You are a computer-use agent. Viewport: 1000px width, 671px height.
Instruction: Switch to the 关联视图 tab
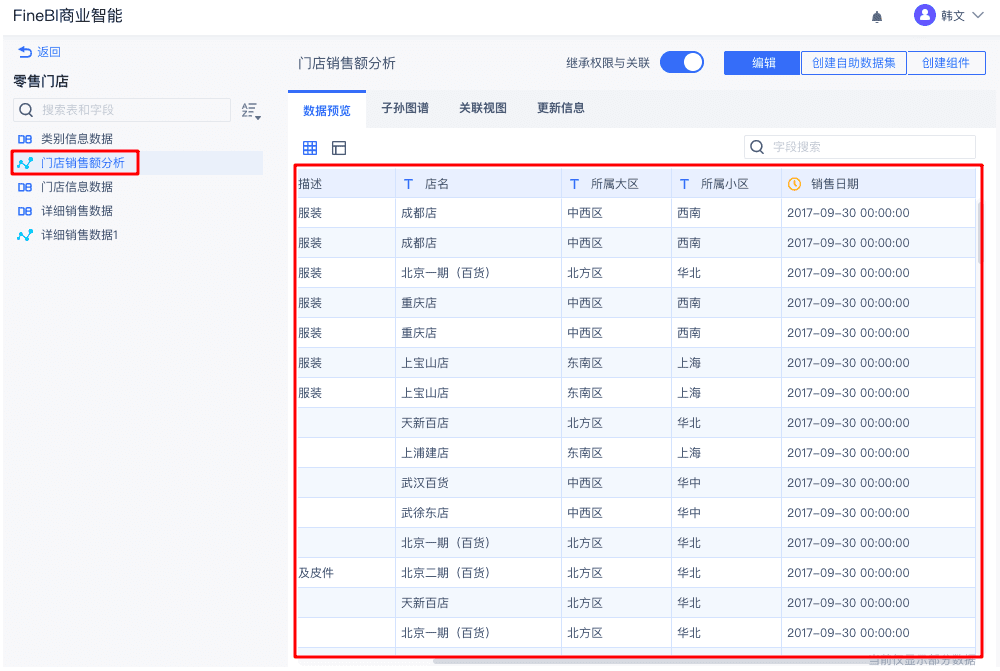click(483, 108)
